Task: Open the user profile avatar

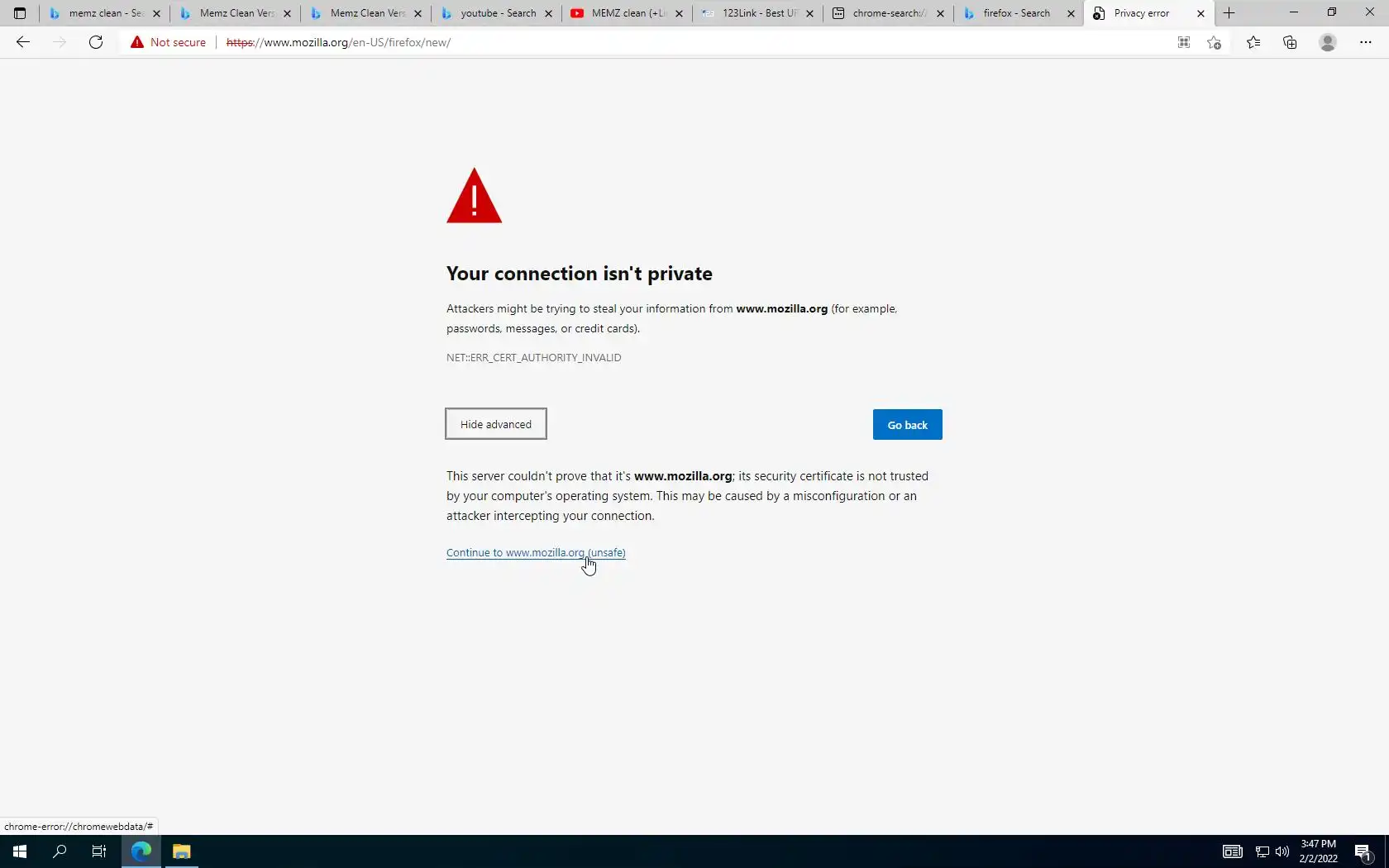Action: (1328, 42)
